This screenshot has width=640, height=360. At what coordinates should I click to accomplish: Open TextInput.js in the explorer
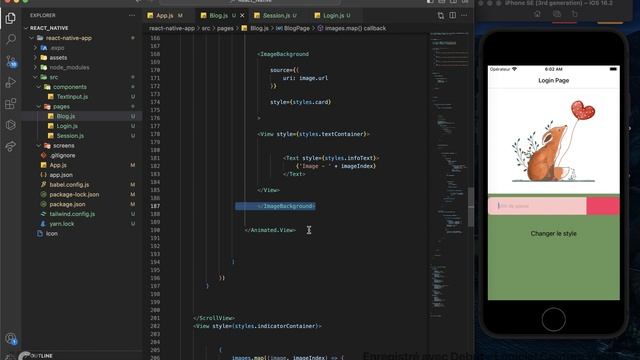click(72, 97)
